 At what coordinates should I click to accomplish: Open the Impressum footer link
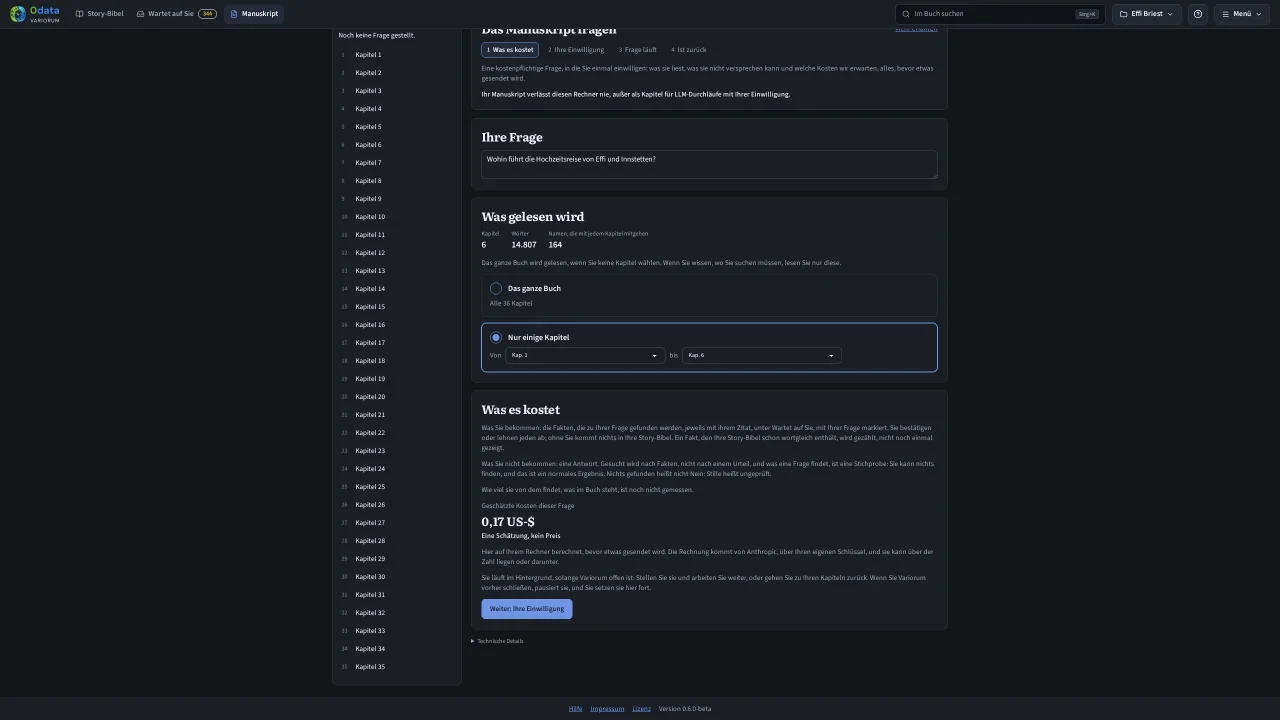(608, 708)
